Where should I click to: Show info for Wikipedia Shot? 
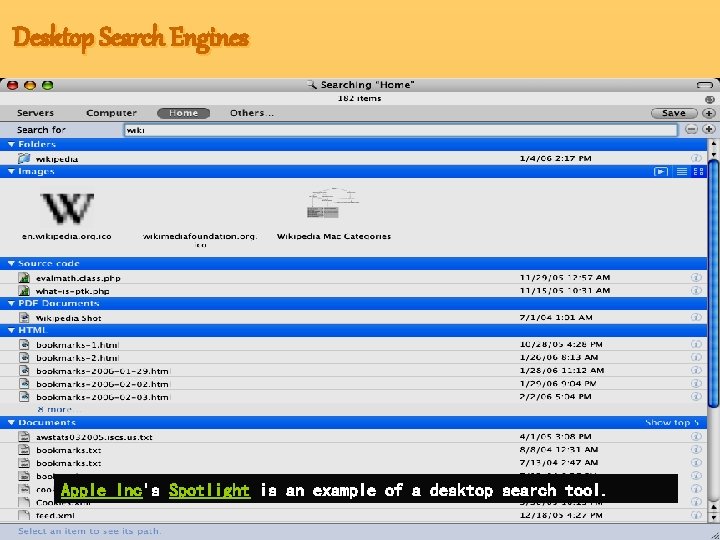[x=696, y=317]
